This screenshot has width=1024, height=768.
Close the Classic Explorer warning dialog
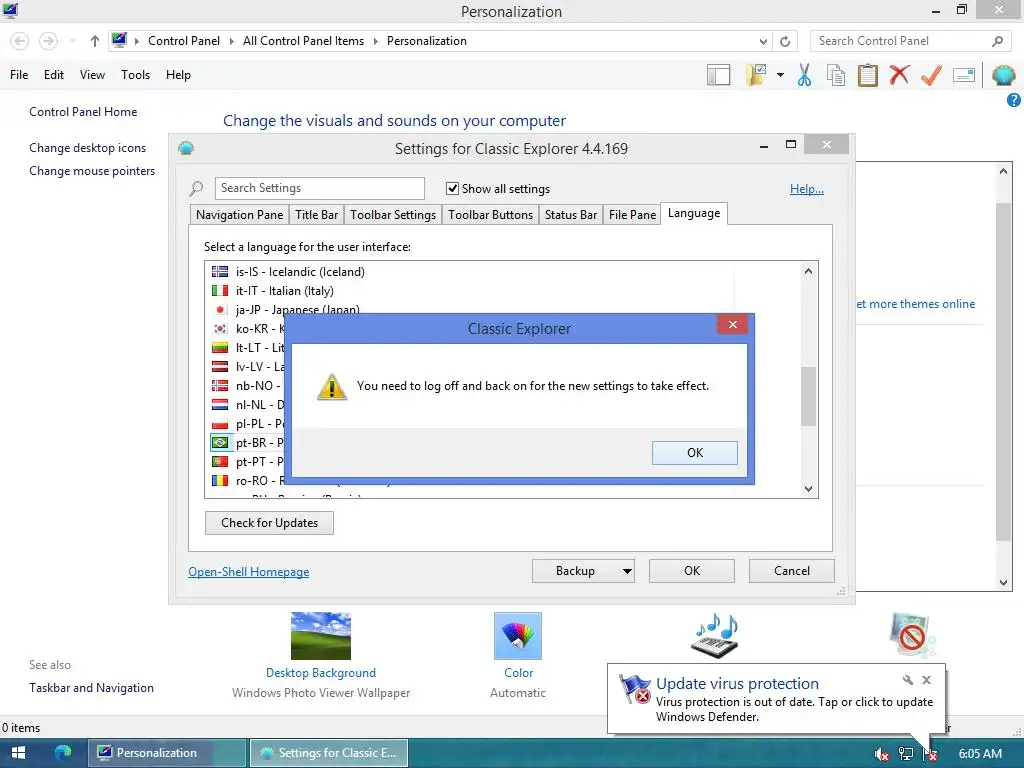pyautogui.click(x=732, y=325)
